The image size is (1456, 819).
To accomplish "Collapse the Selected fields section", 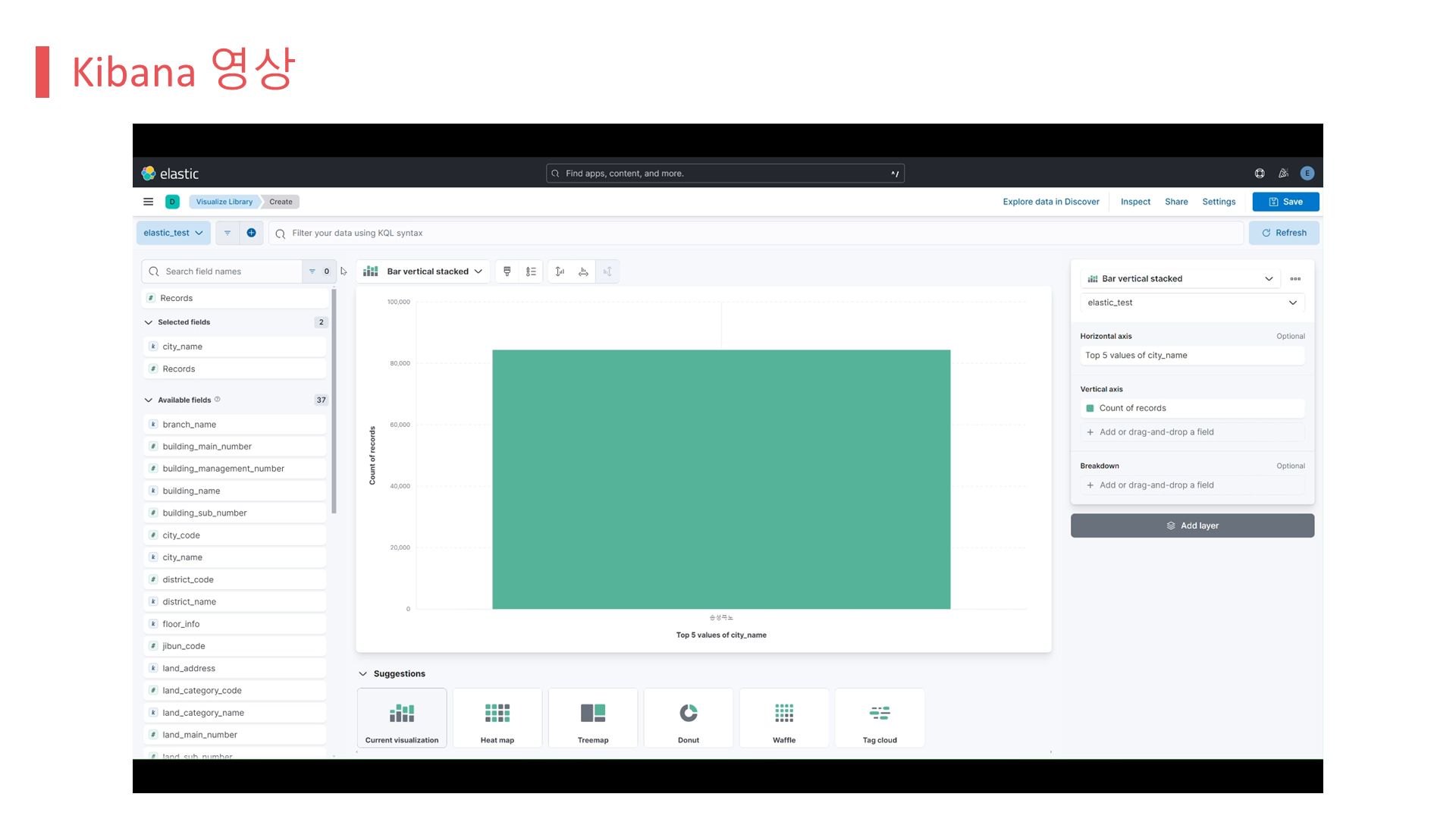I will coord(149,322).
